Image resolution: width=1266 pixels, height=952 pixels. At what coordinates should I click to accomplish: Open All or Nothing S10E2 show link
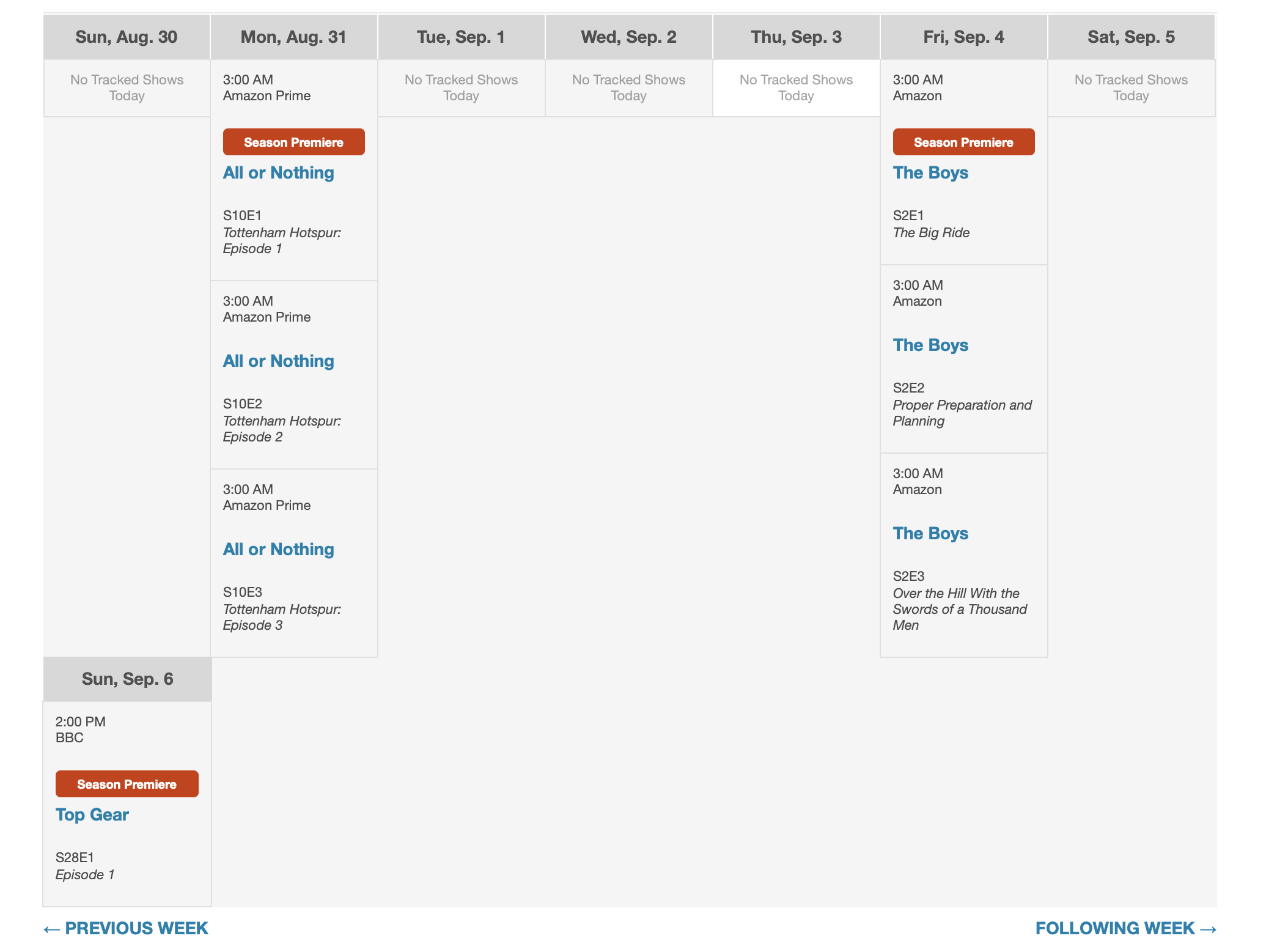click(x=278, y=361)
